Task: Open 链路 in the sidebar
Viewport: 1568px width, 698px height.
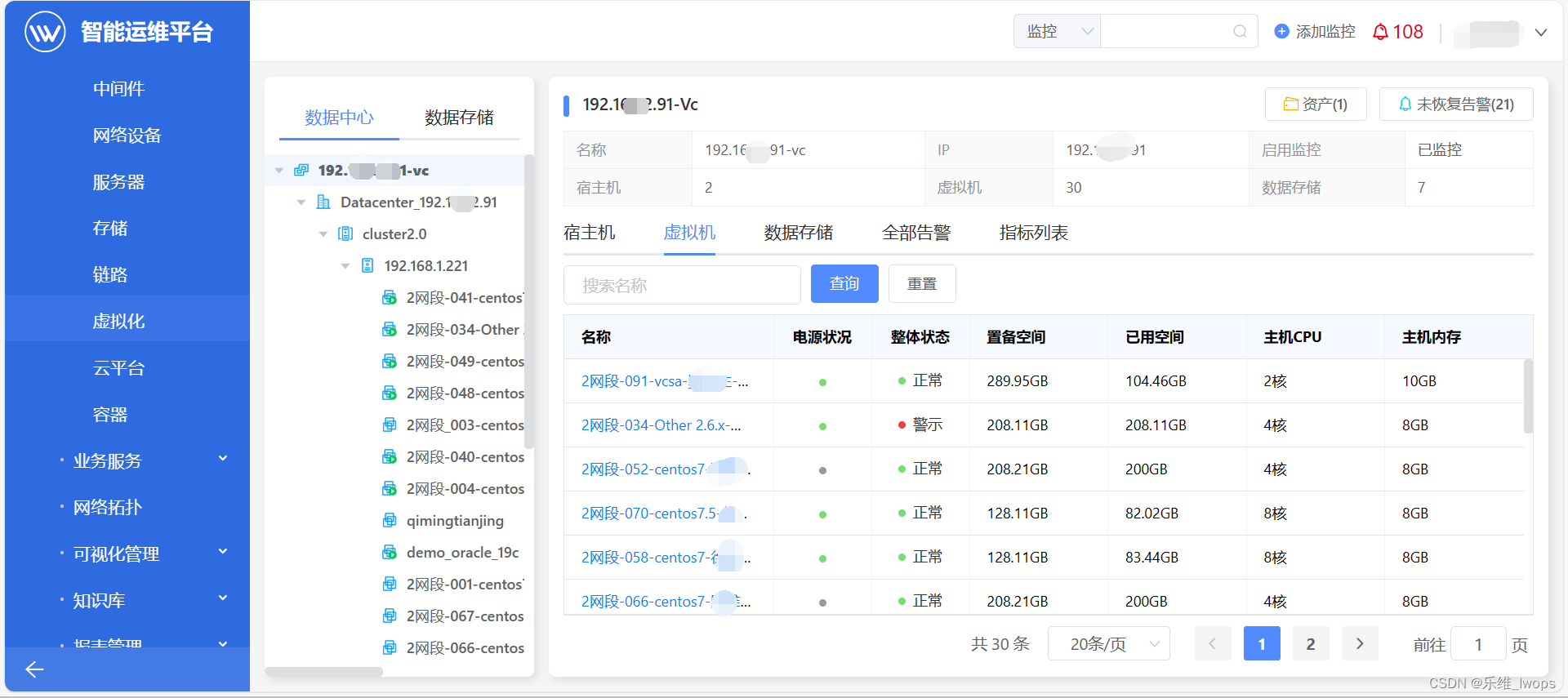Action: (110, 274)
